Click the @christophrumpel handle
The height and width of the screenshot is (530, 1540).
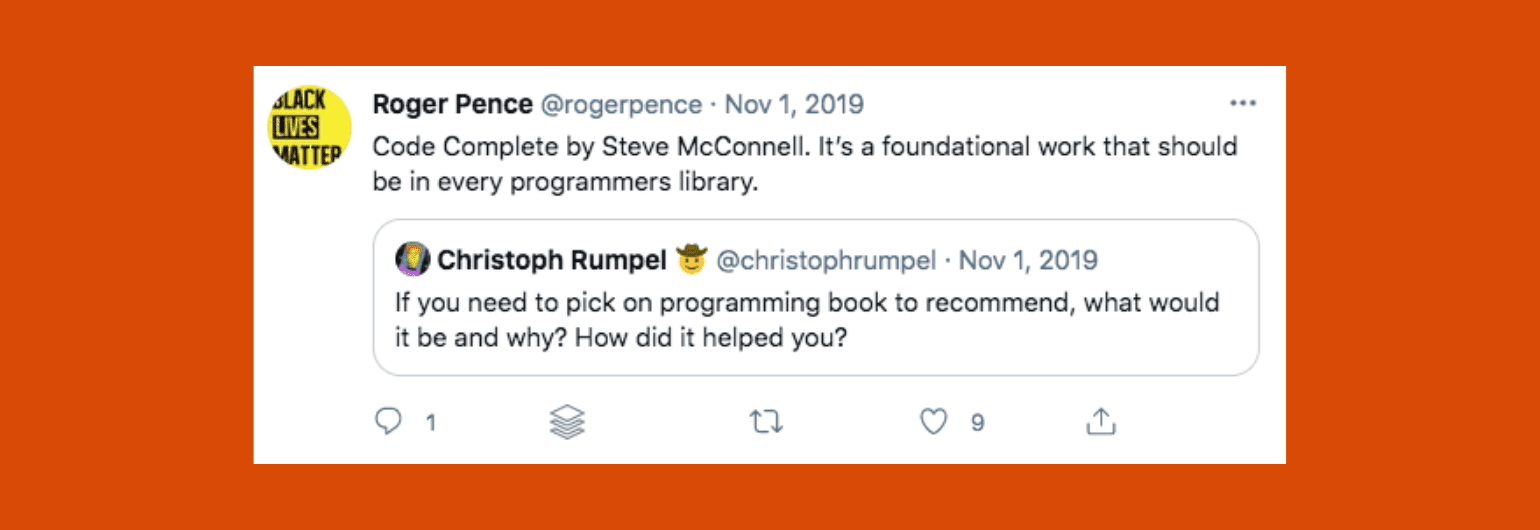pos(827,261)
